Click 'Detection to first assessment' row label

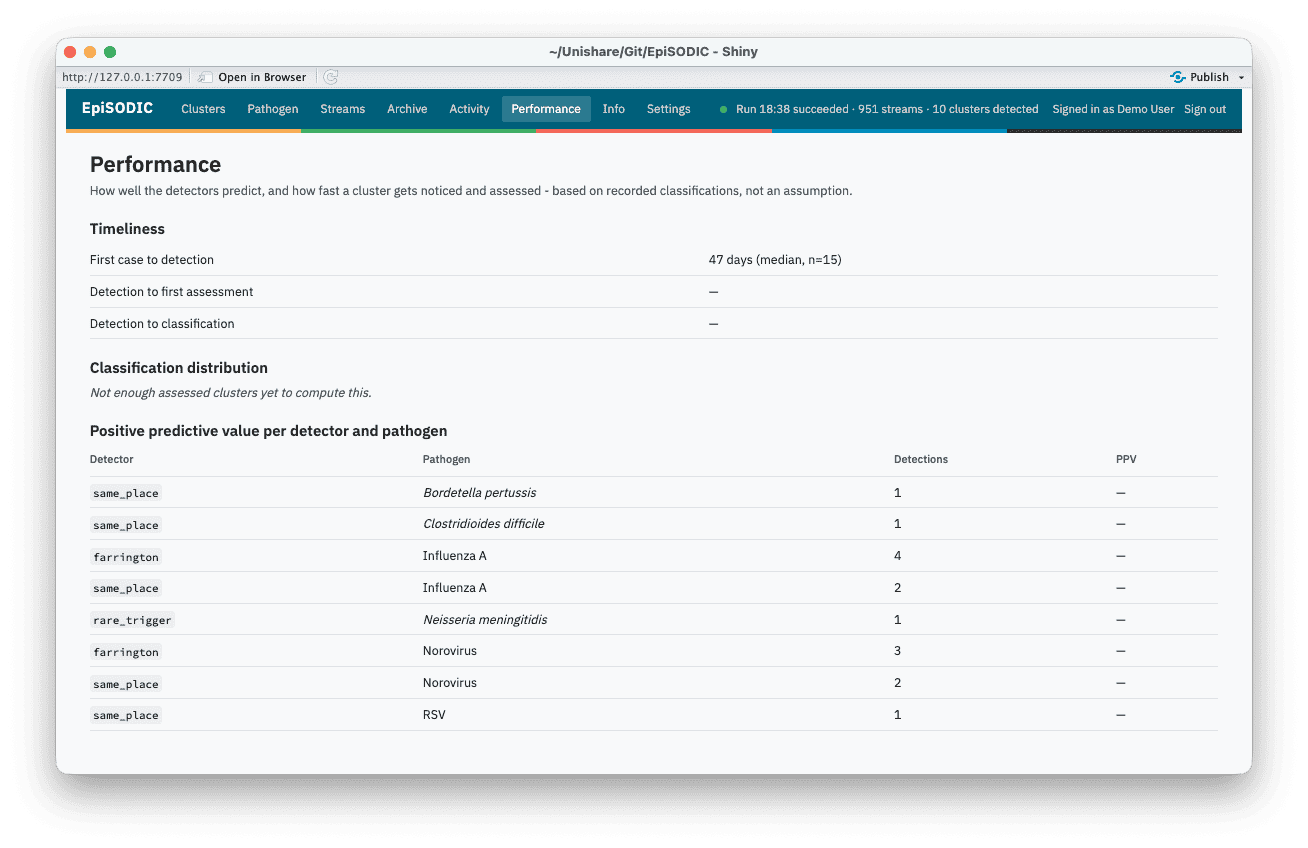point(172,292)
